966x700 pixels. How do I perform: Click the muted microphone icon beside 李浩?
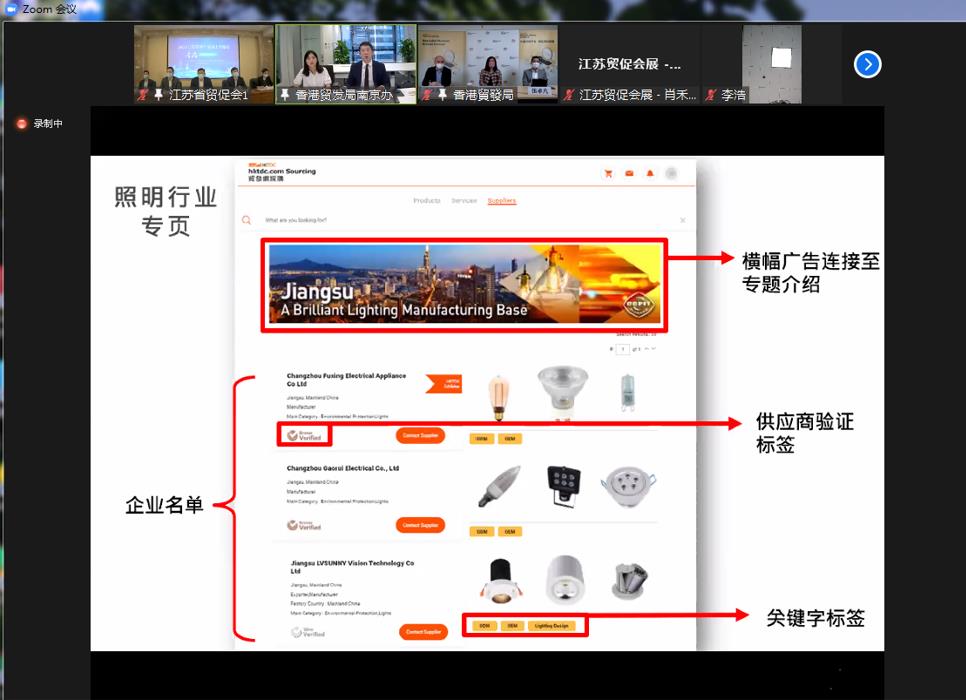pyautogui.click(x=711, y=95)
